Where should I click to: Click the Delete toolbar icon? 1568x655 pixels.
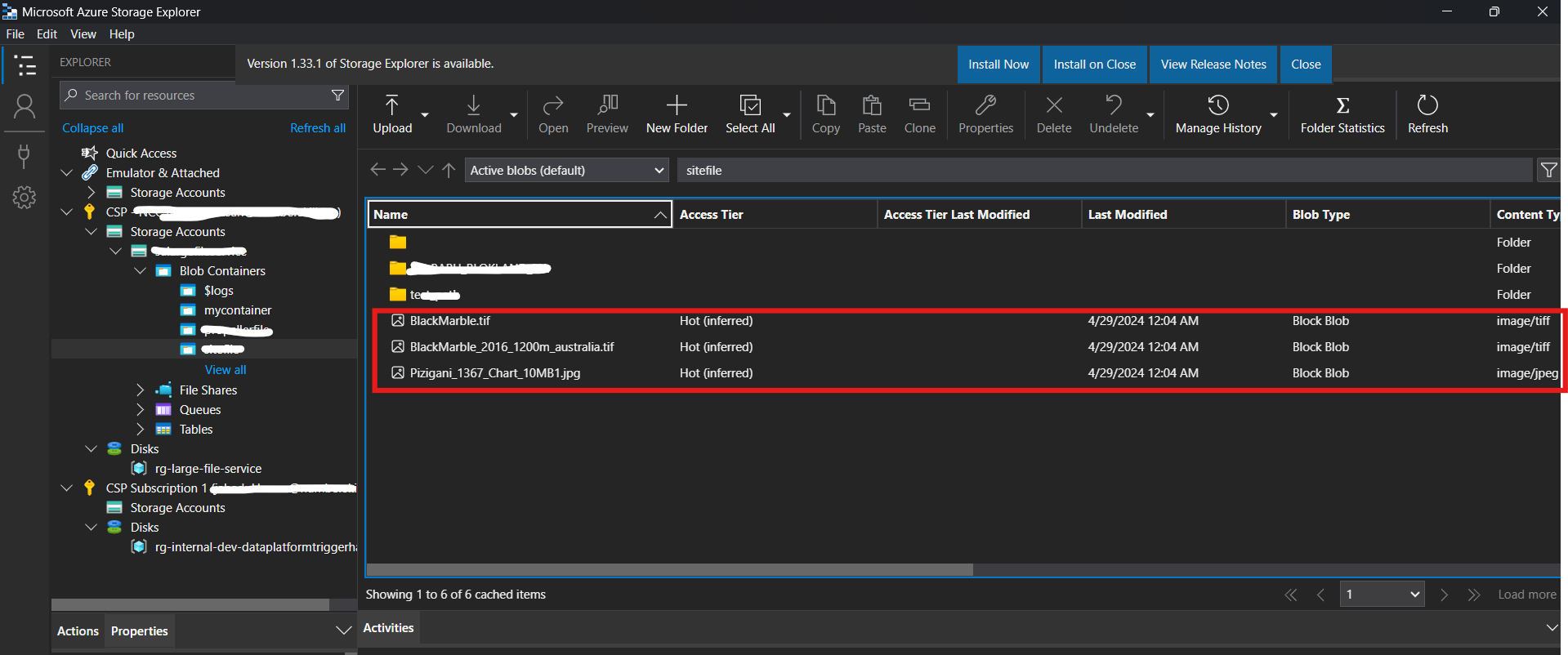1054,114
